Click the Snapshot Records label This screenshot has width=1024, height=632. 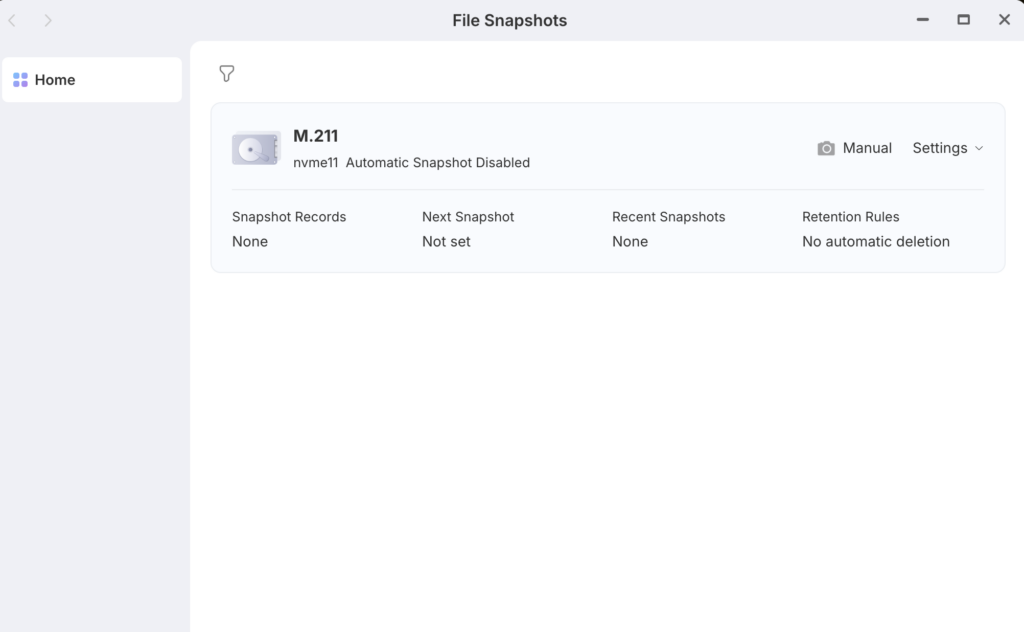tap(289, 217)
